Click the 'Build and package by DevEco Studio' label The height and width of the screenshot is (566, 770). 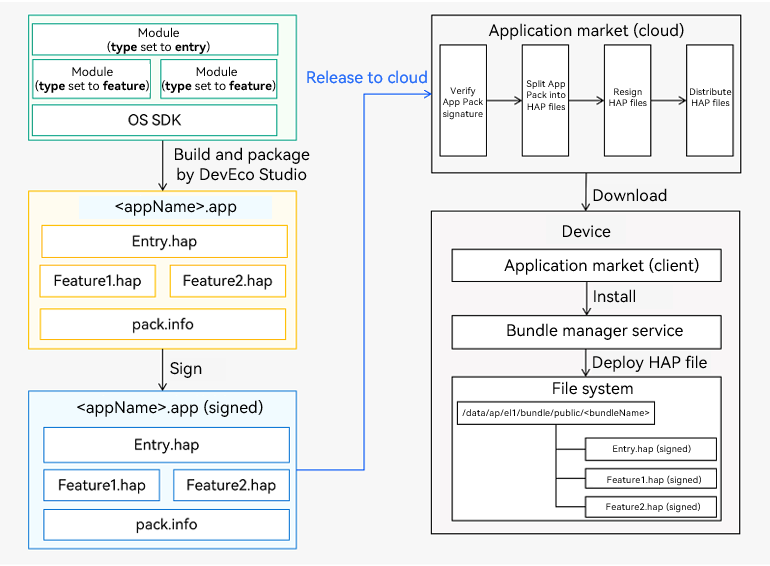(241, 164)
